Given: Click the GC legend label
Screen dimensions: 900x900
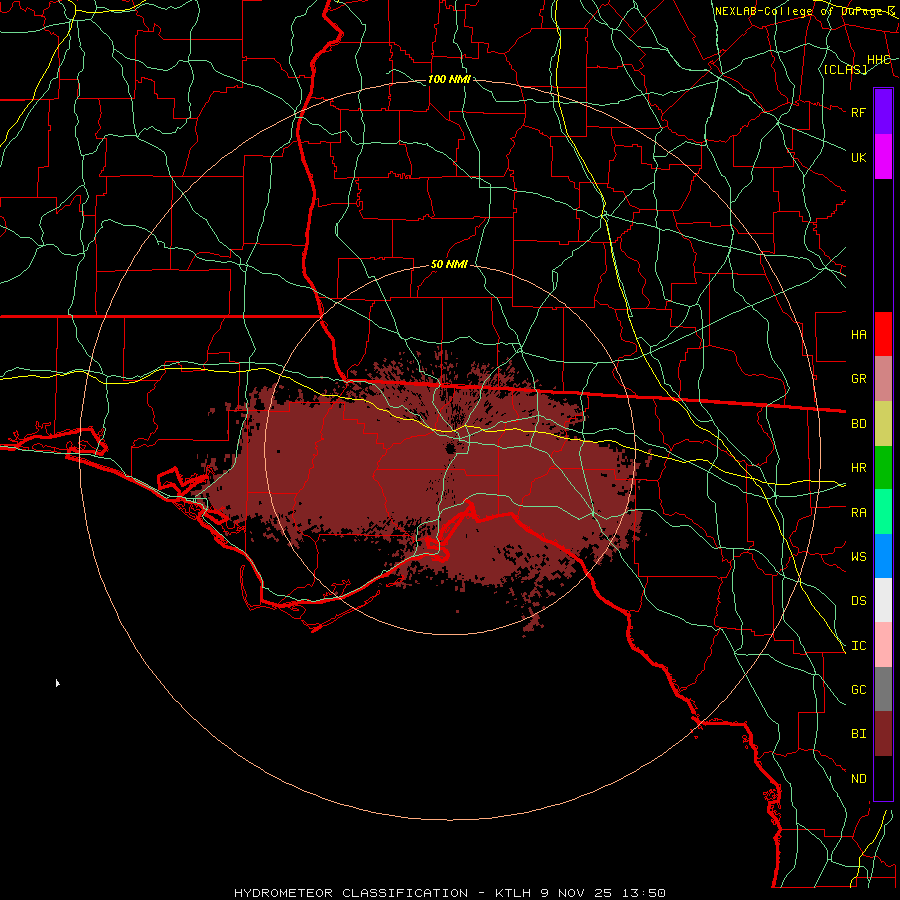Looking at the screenshot, I should [x=858, y=690].
